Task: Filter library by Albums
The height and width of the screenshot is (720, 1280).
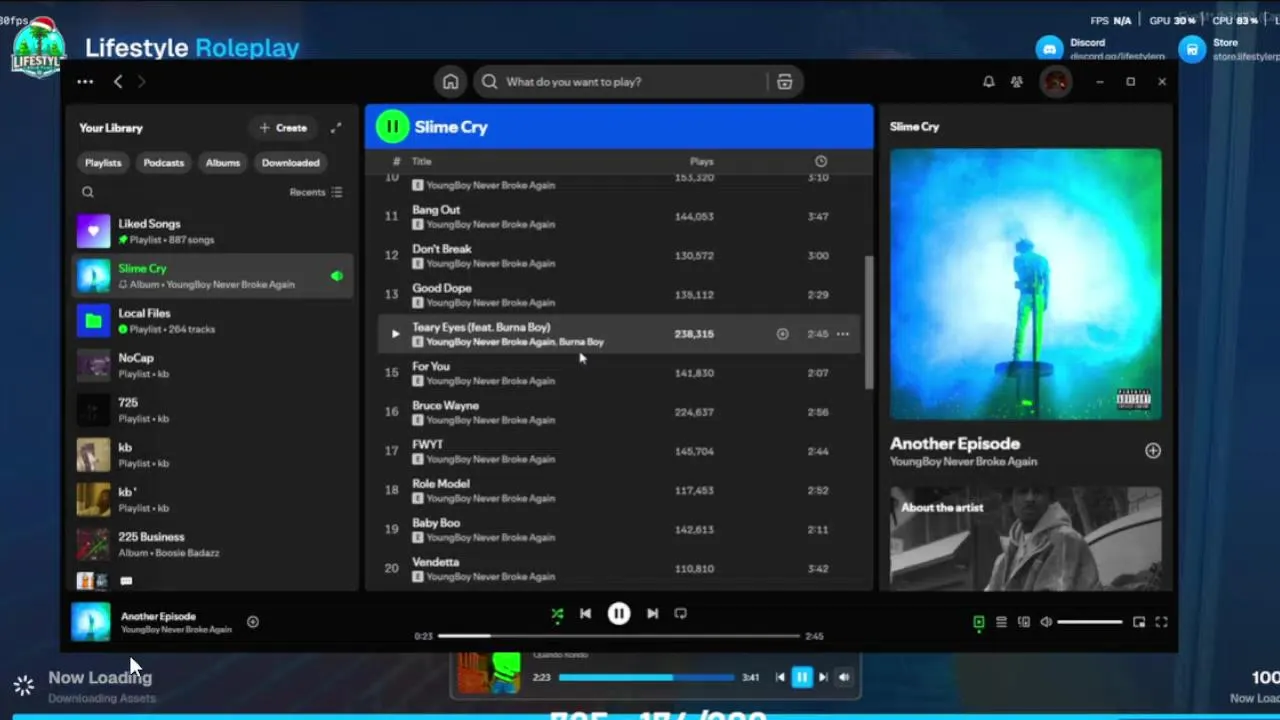Action: (x=222, y=163)
